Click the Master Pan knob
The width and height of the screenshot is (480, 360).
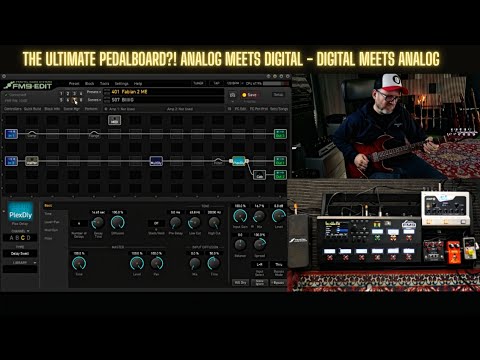click(x=156, y=264)
